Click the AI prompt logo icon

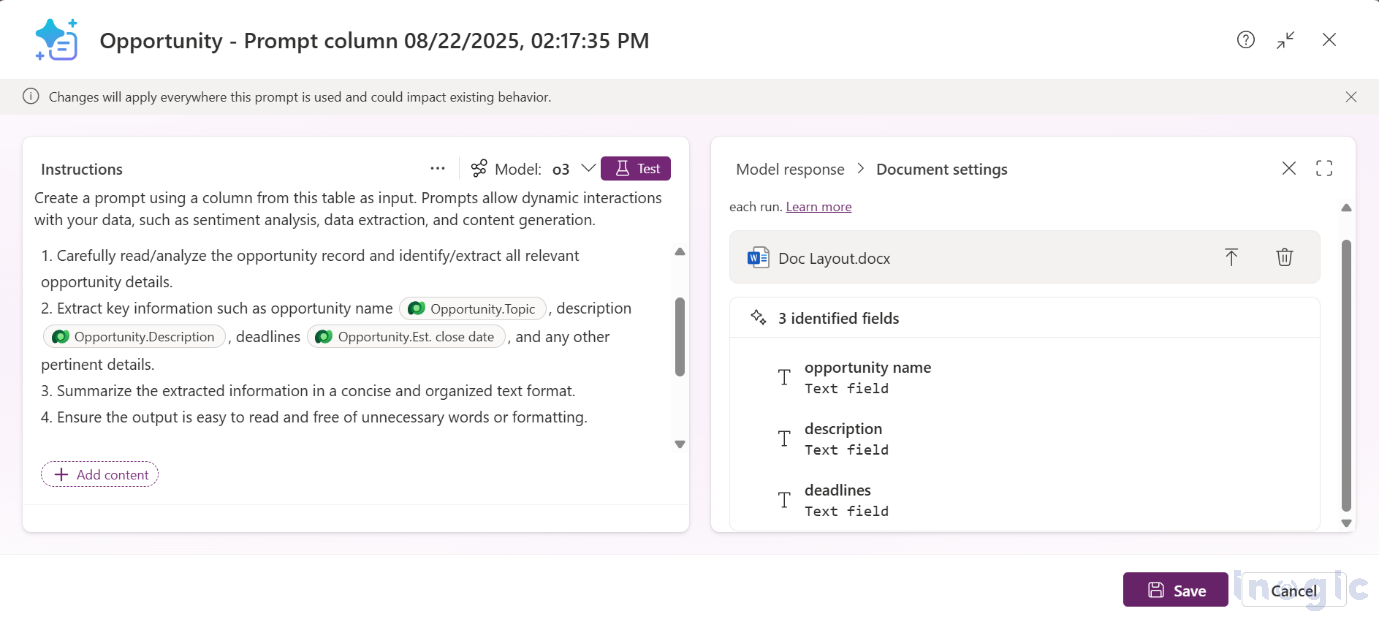(x=56, y=40)
